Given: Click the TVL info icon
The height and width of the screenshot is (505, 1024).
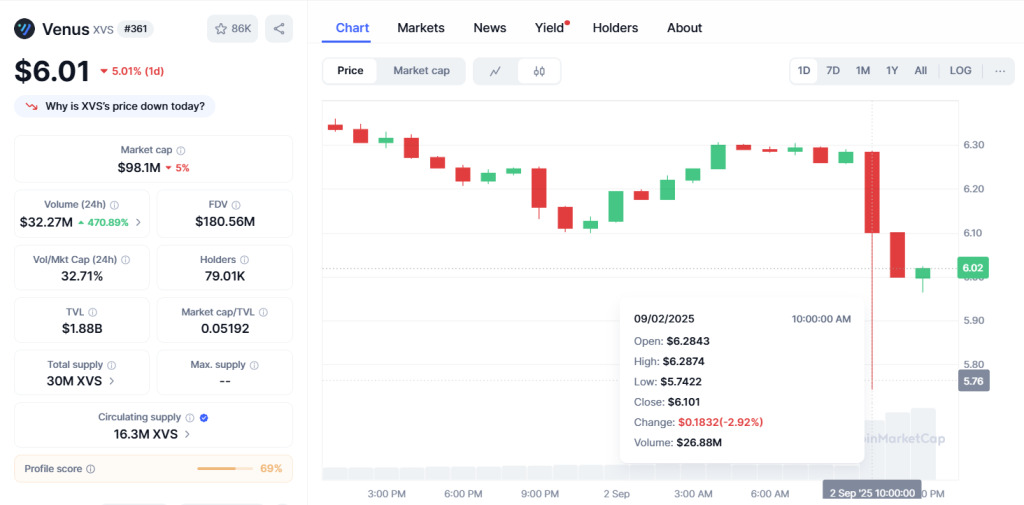Looking at the screenshot, I should coord(93,312).
